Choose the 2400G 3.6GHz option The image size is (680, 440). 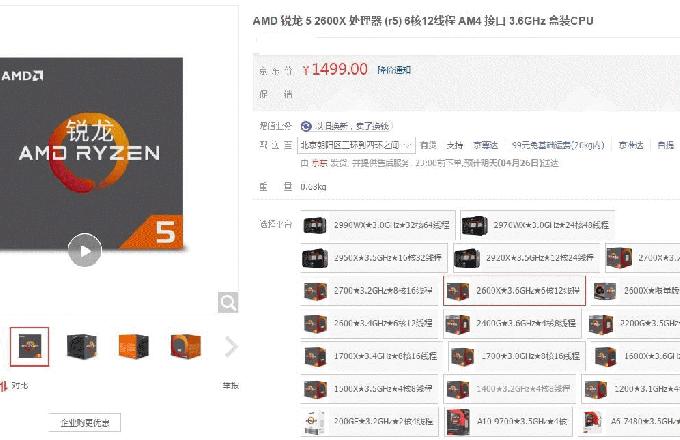point(512,323)
